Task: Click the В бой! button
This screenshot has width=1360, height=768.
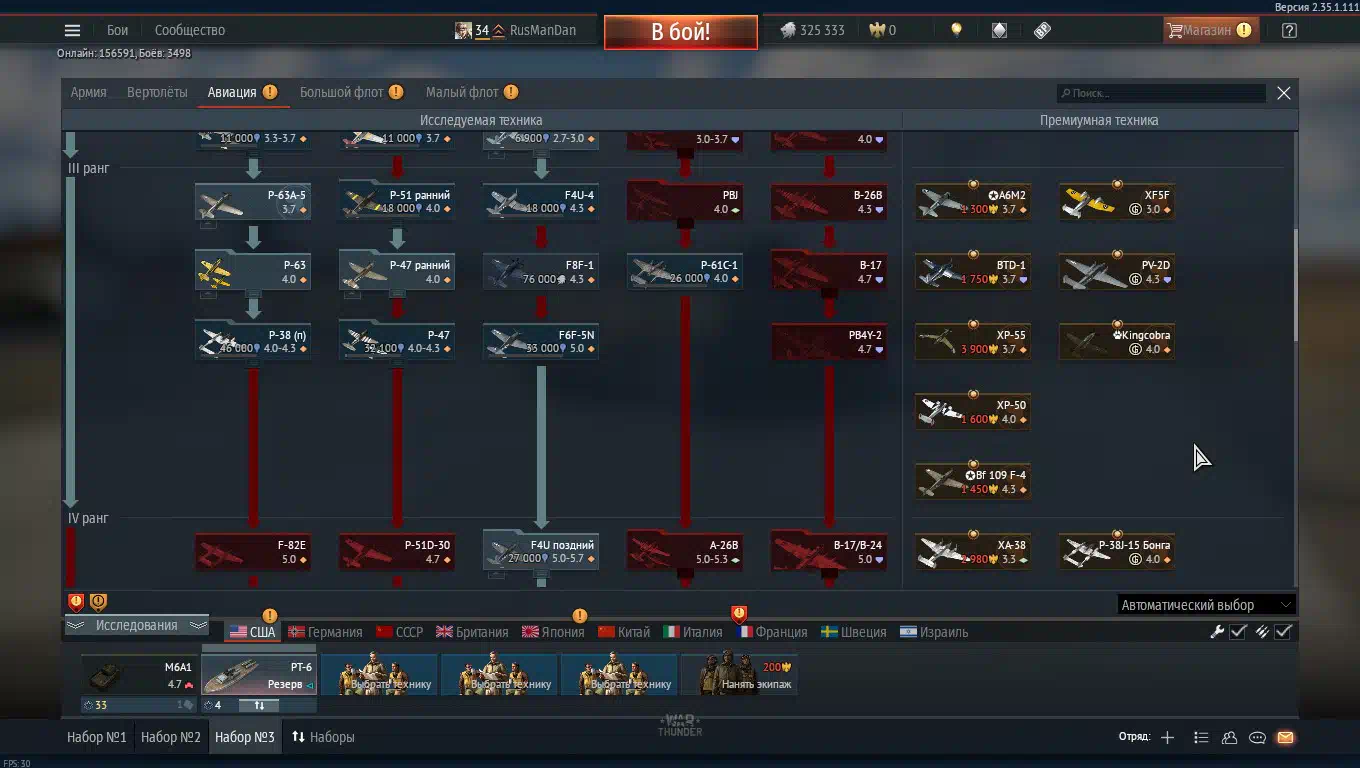Action: [x=681, y=31]
